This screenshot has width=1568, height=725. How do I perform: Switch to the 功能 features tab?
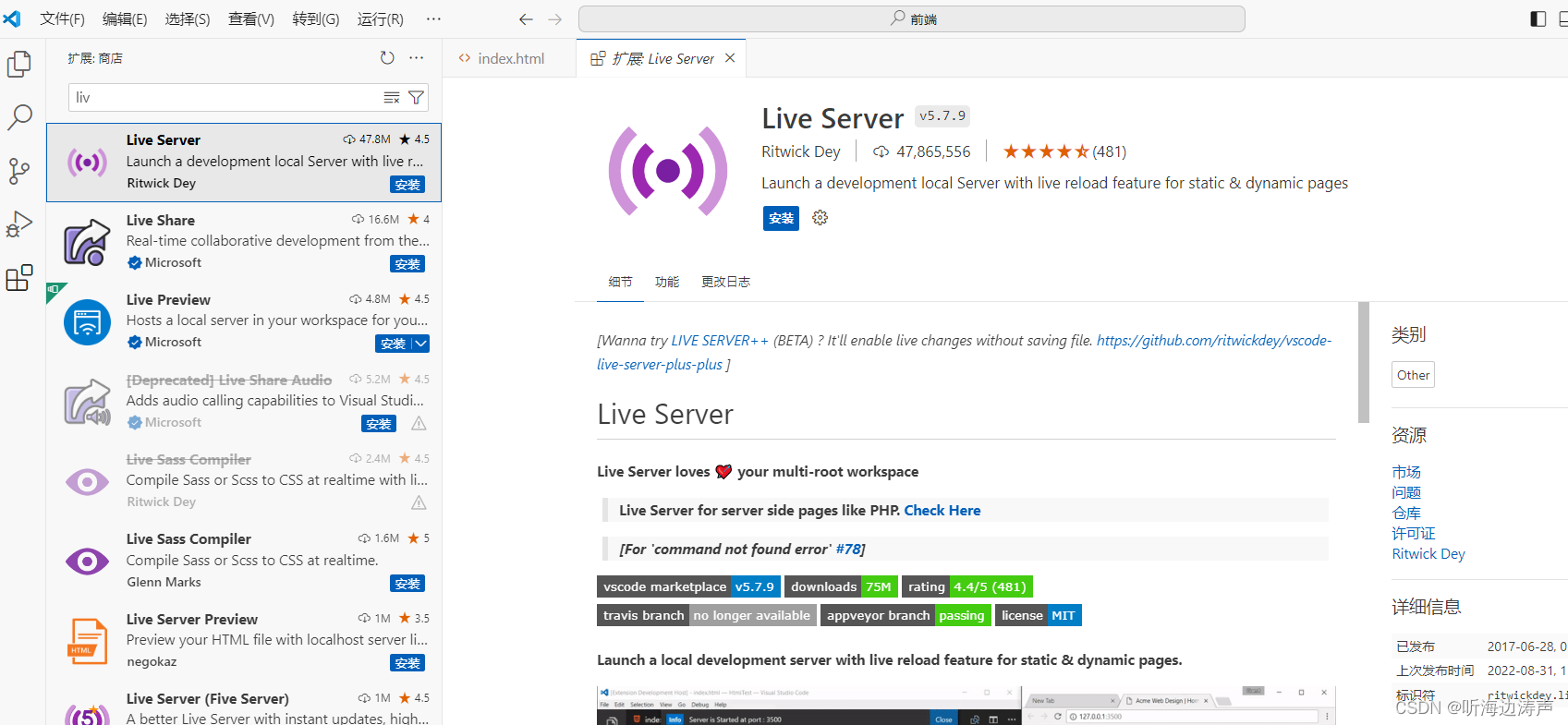pyautogui.click(x=667, y=282)
